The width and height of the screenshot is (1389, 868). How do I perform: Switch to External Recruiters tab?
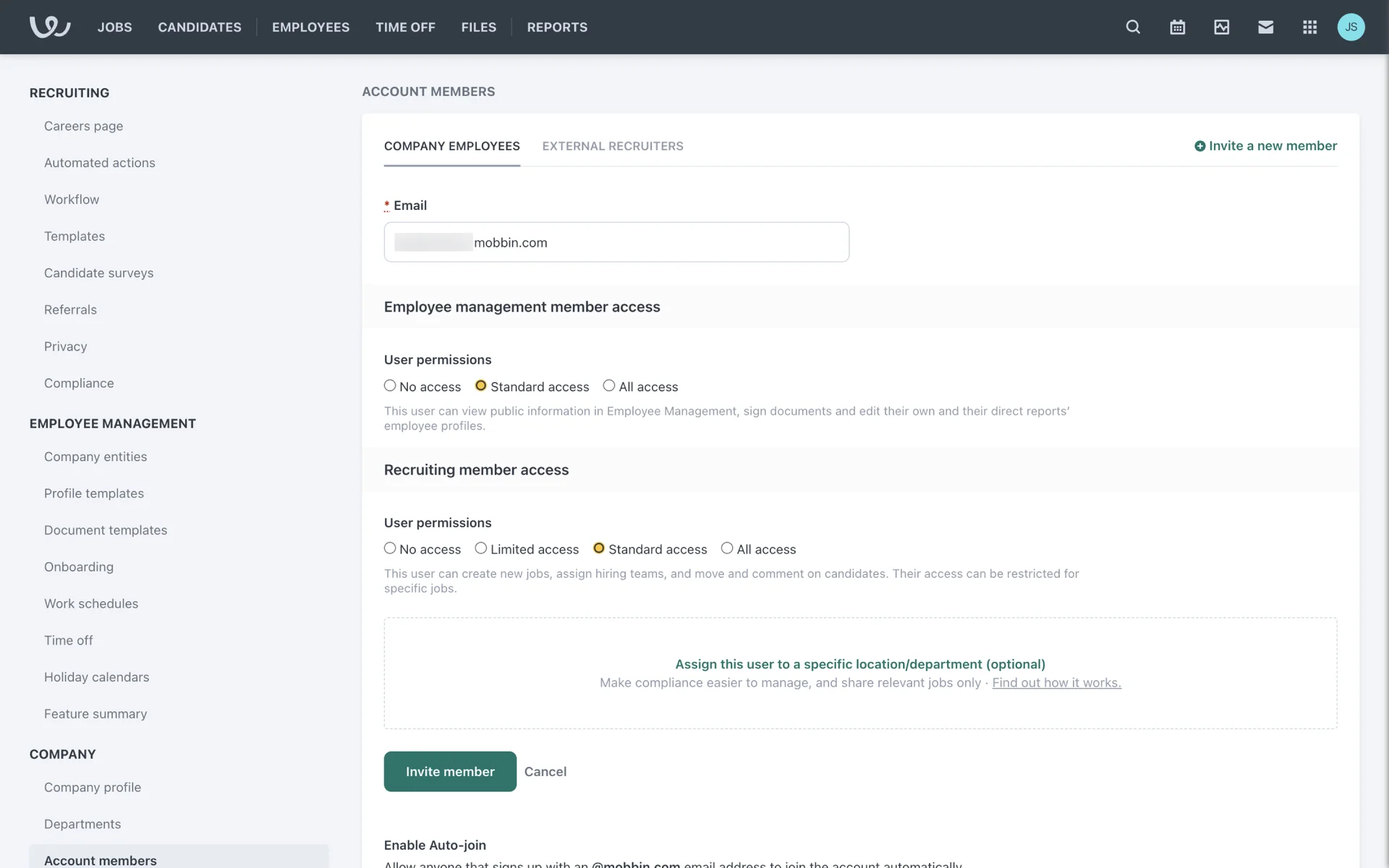point(612,146)
